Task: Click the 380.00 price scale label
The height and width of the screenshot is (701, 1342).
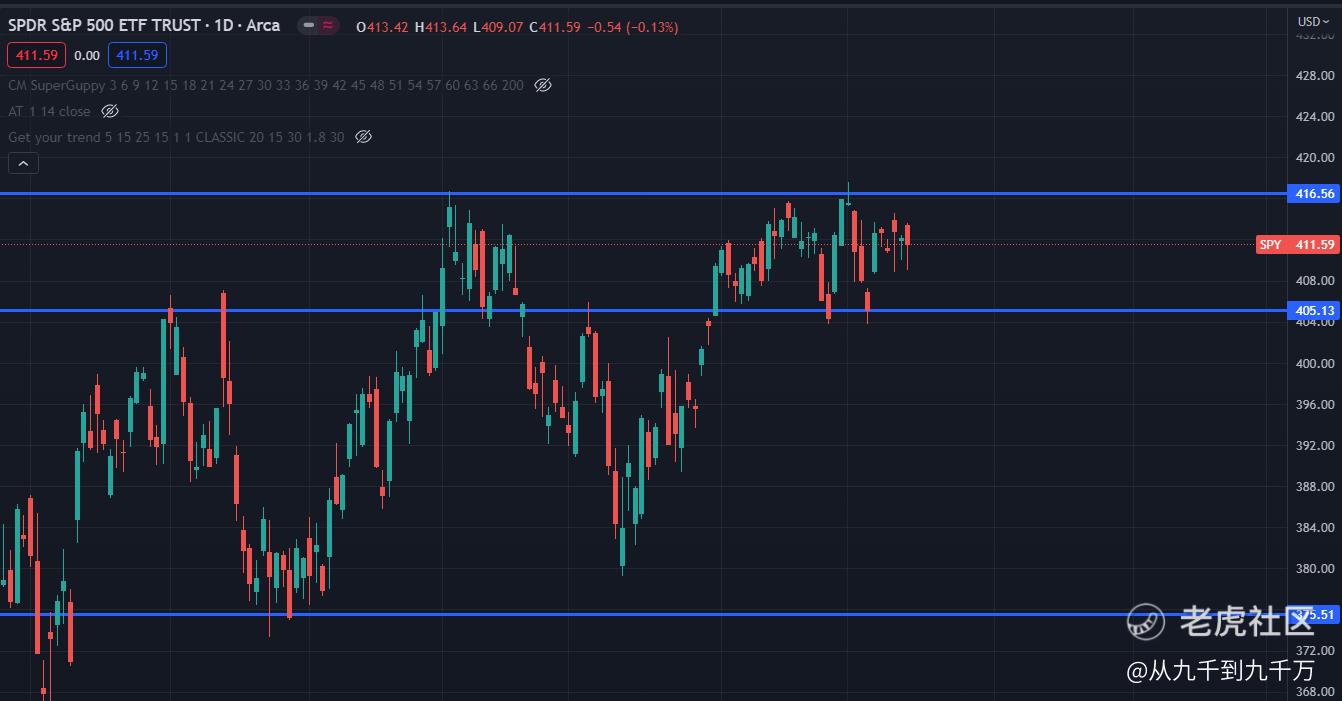Action: pyautogui.click(x=1314, y=568)
